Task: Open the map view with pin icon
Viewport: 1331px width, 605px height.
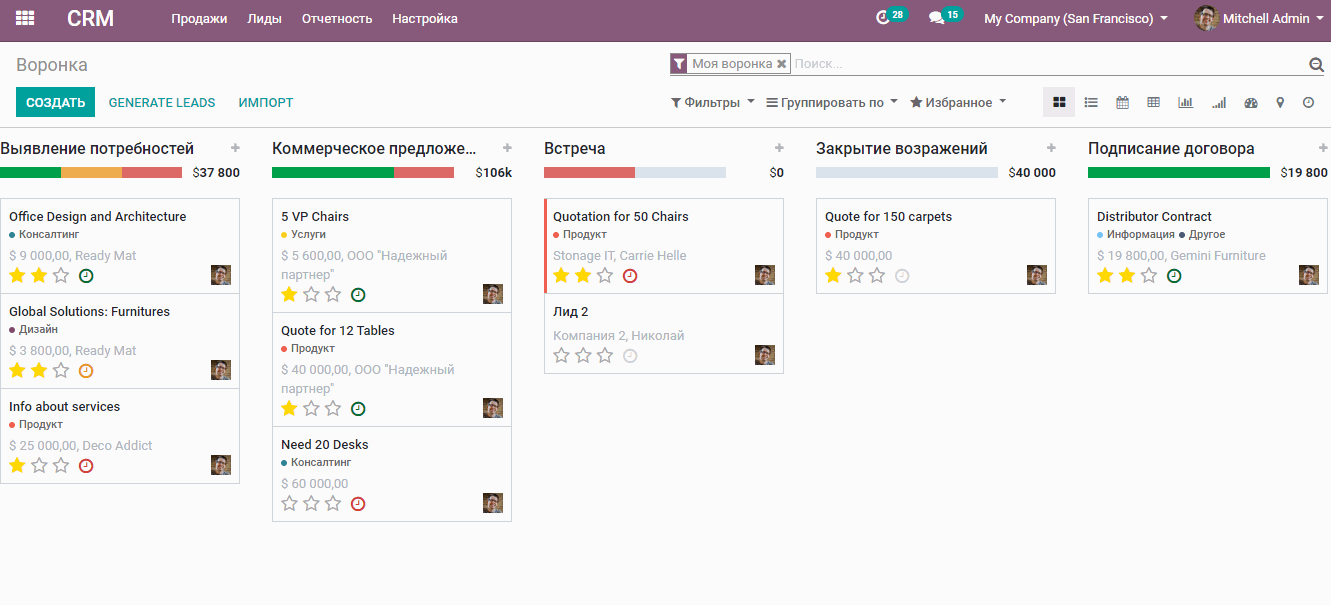Action: [1279, 102]
